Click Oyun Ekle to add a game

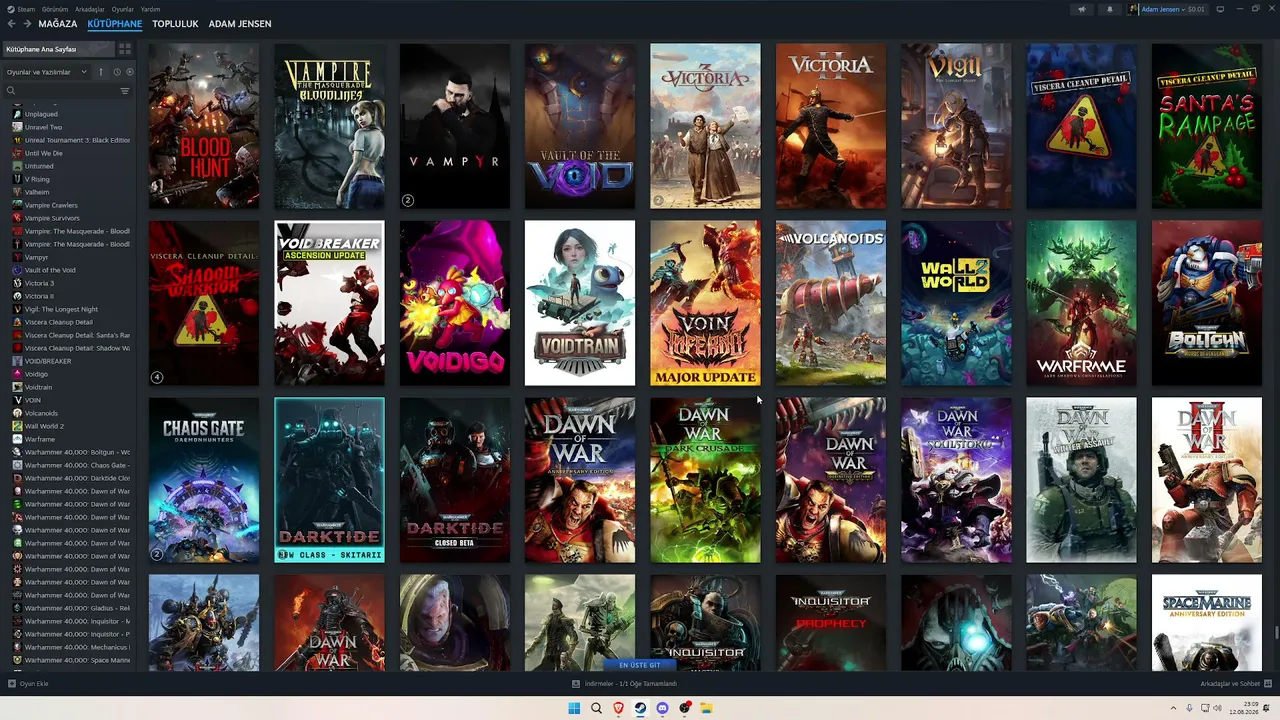tap(28, 684)
